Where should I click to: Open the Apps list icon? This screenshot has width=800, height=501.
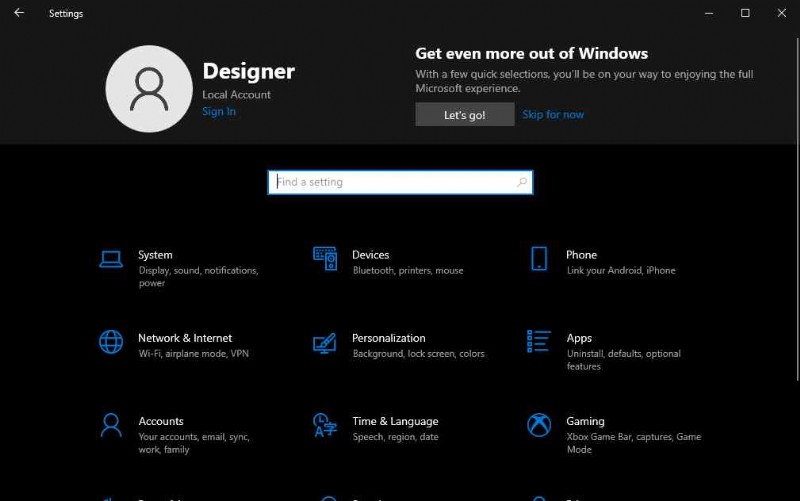click(538, 341)
